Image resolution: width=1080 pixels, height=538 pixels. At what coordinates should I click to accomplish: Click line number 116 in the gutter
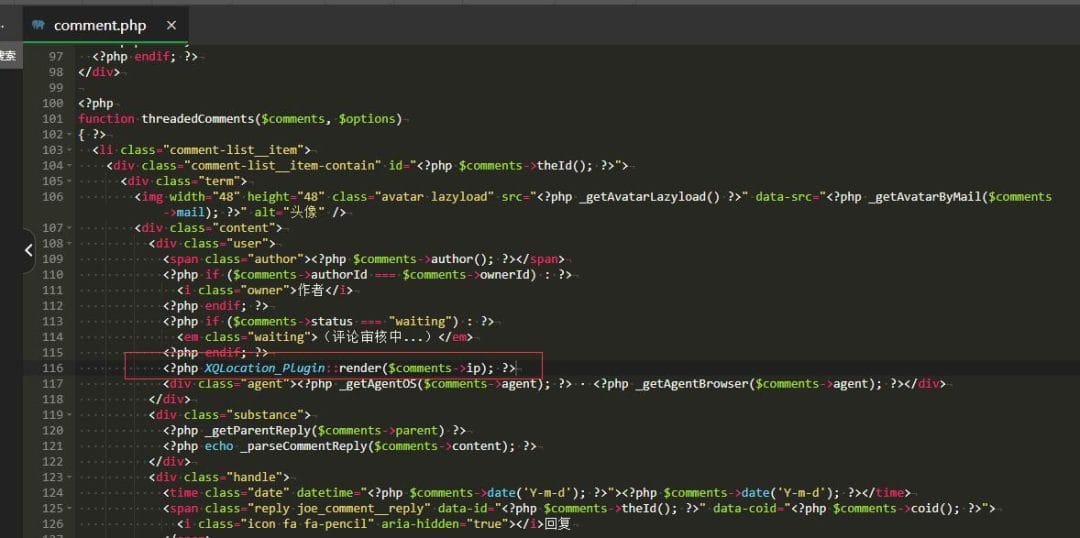point(53,368)
